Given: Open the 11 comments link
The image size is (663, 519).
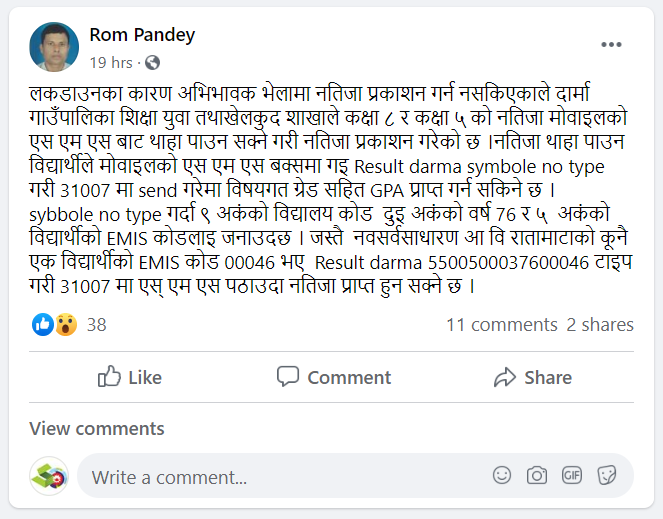Looking at the screenshot, I should tap(501, 325).
